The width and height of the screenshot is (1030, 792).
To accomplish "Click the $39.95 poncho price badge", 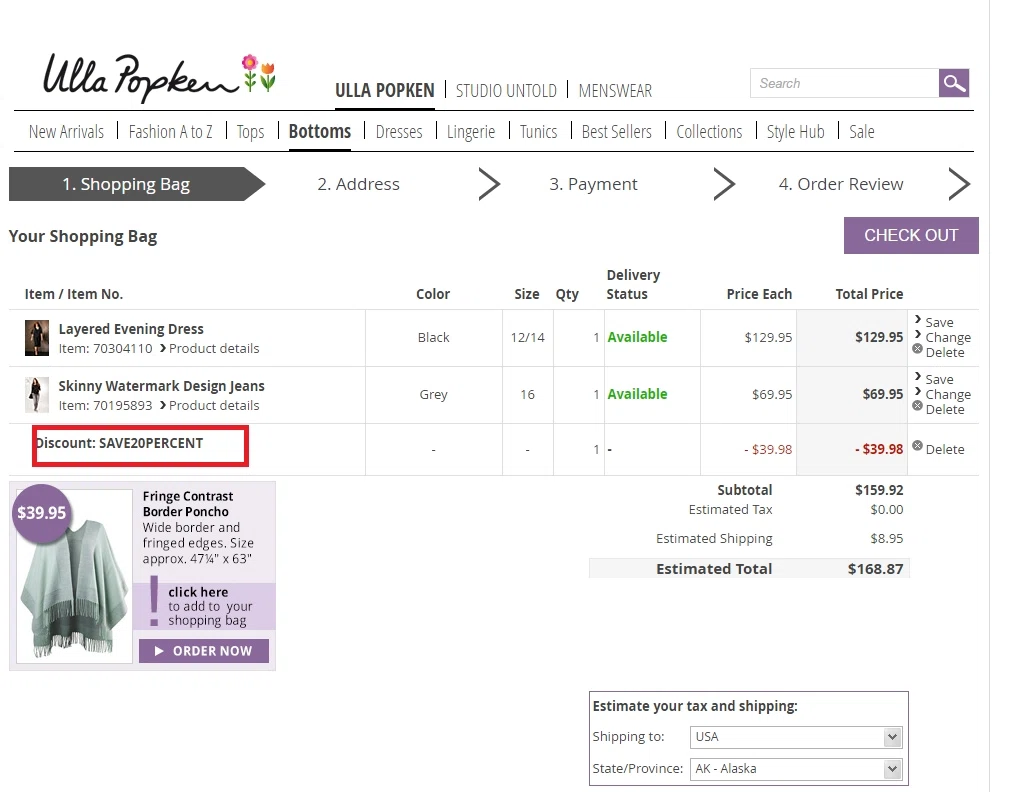I will click(x=41, y=513).
